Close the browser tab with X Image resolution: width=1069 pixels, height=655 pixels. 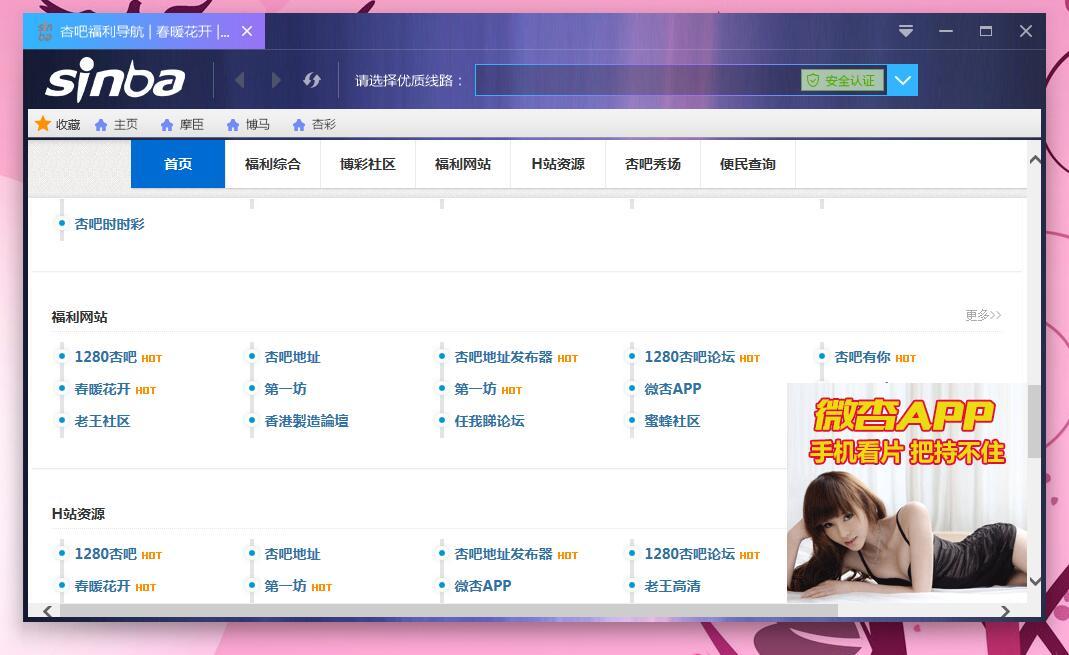pyautogui.click(x=247, y=31)
